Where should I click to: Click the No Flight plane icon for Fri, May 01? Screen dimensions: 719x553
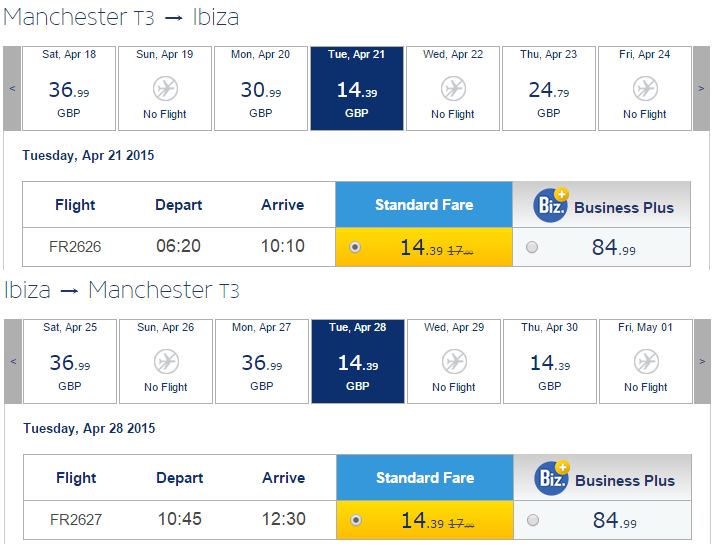[646, 362]
